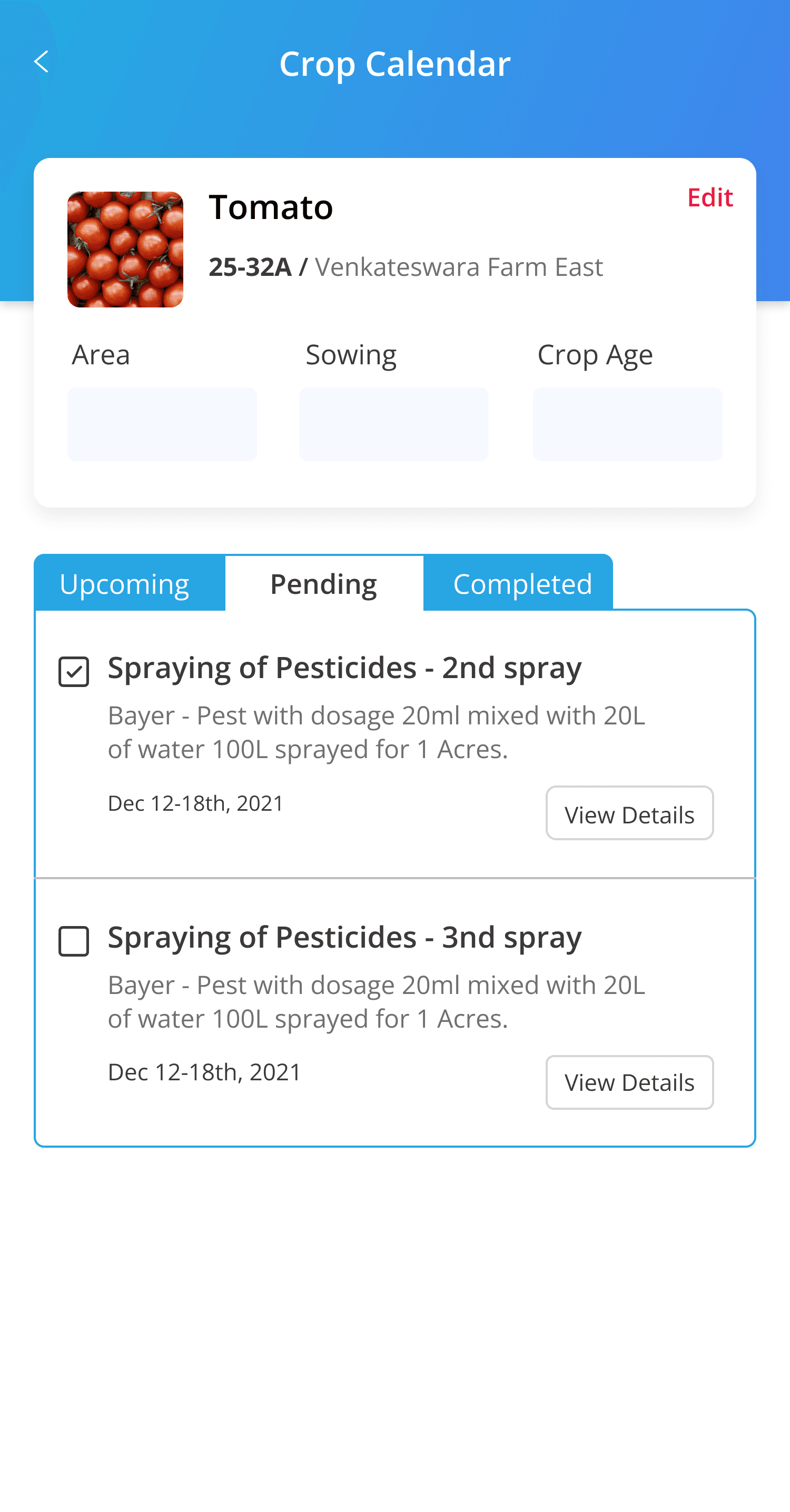Select the Crop Age value field
Viewport: 790px width, 1512px height.
tap(627, 424)
